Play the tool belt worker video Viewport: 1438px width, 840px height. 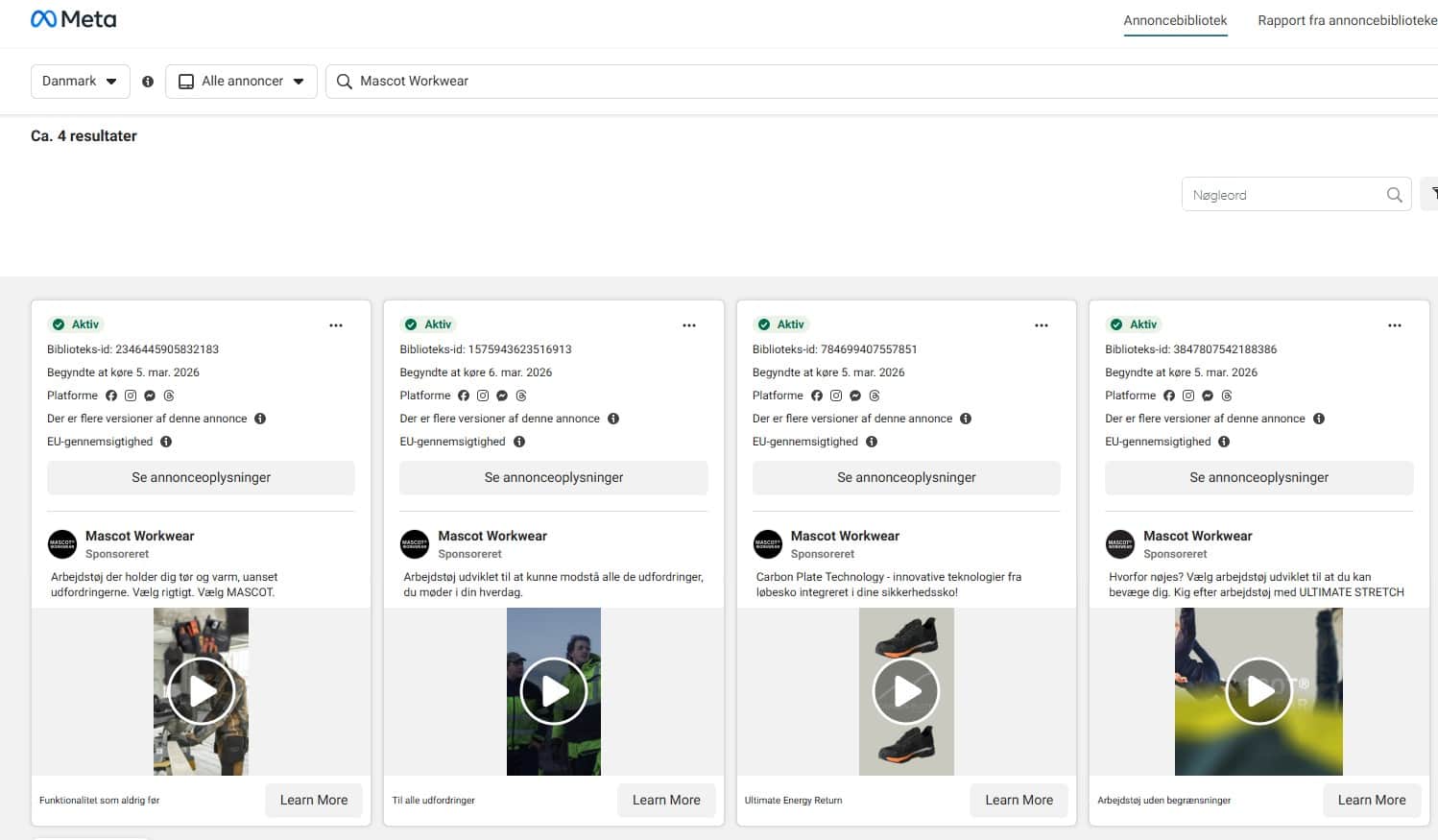(201, 691)
